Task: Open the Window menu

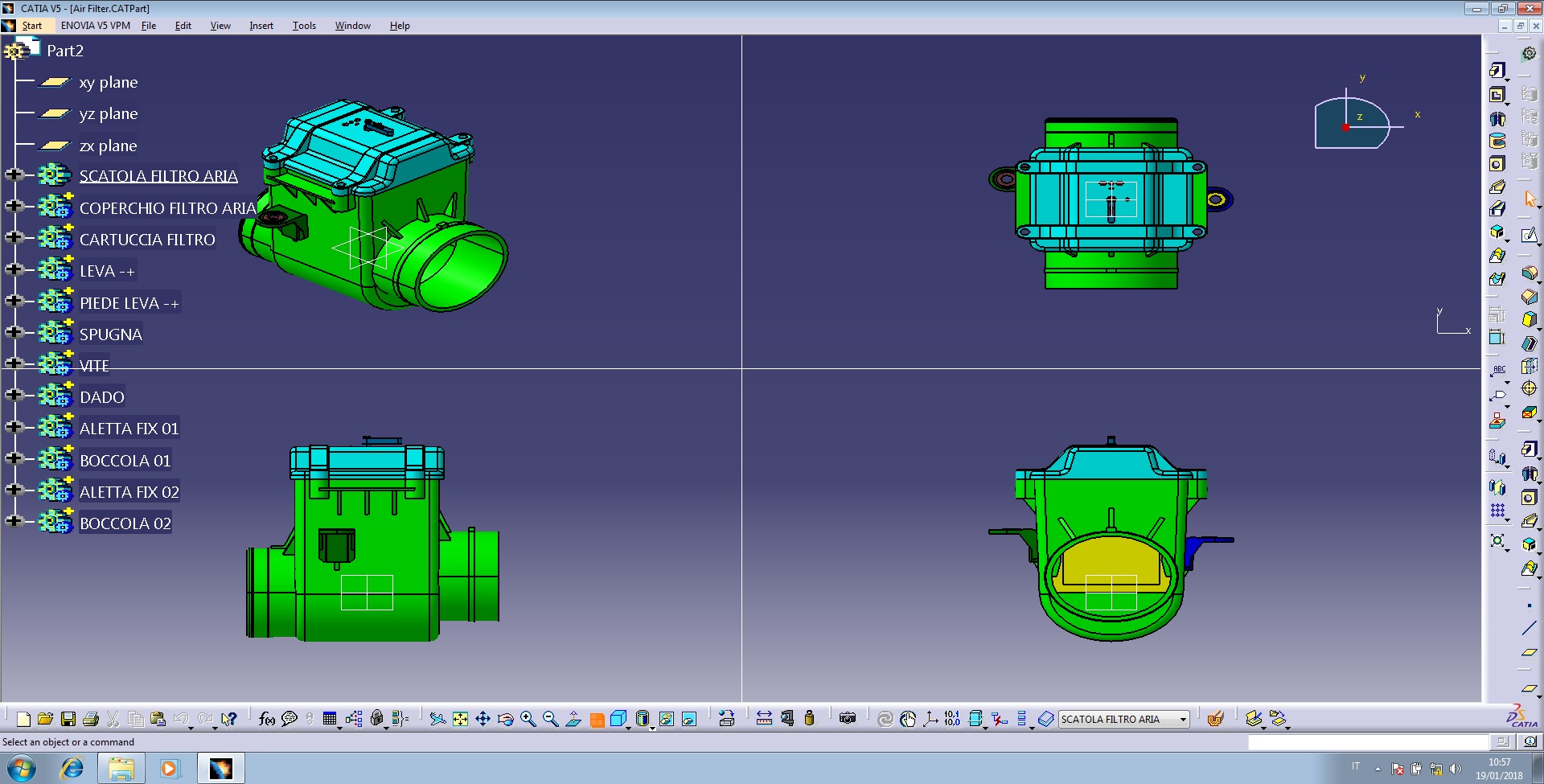Action: (353, 26)
